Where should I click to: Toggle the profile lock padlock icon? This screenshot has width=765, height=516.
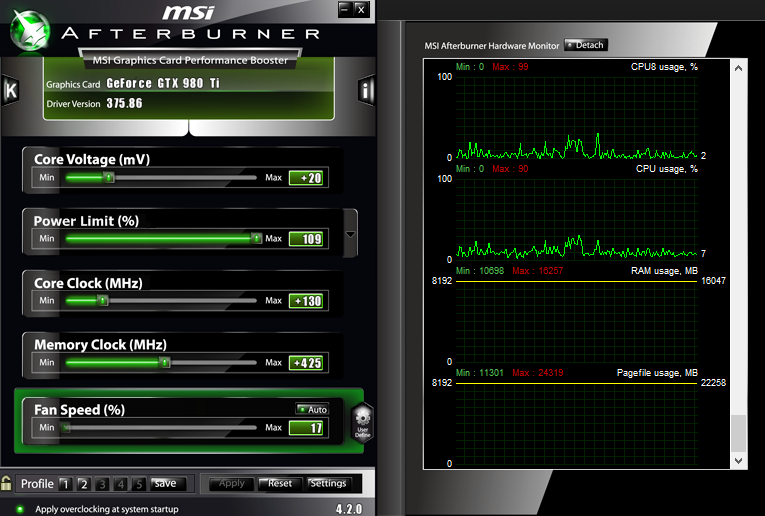click(x=6, y=483)
